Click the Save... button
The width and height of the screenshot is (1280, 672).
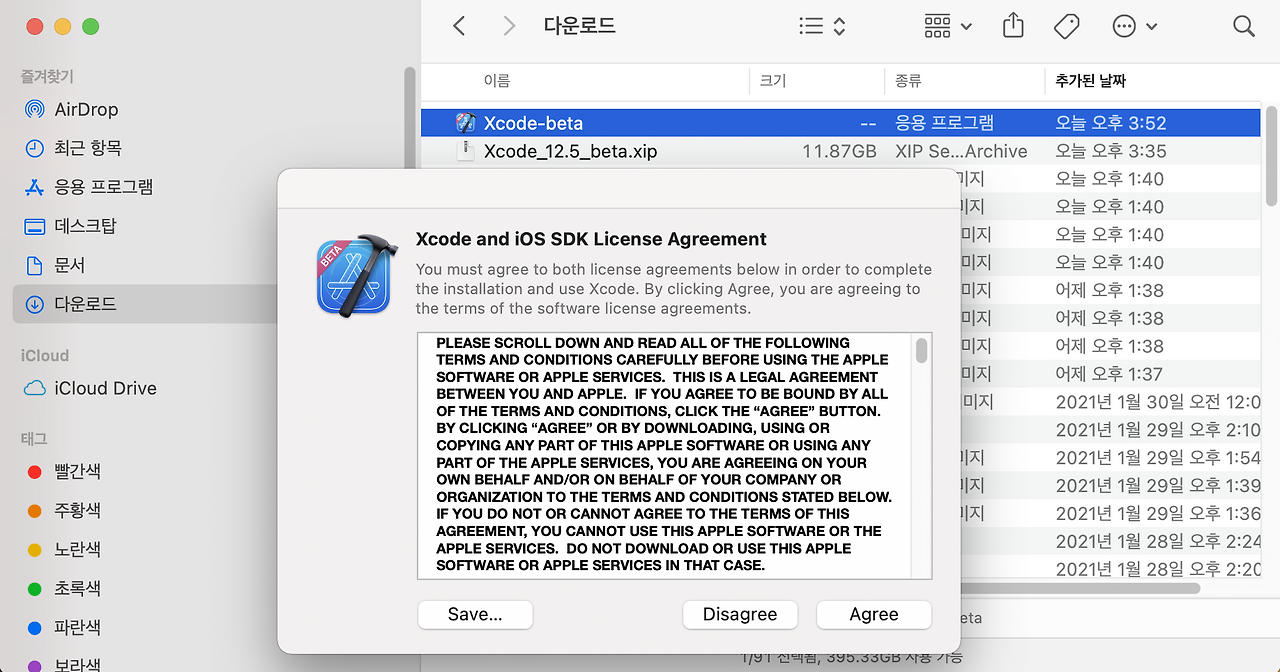click(475, 614)
